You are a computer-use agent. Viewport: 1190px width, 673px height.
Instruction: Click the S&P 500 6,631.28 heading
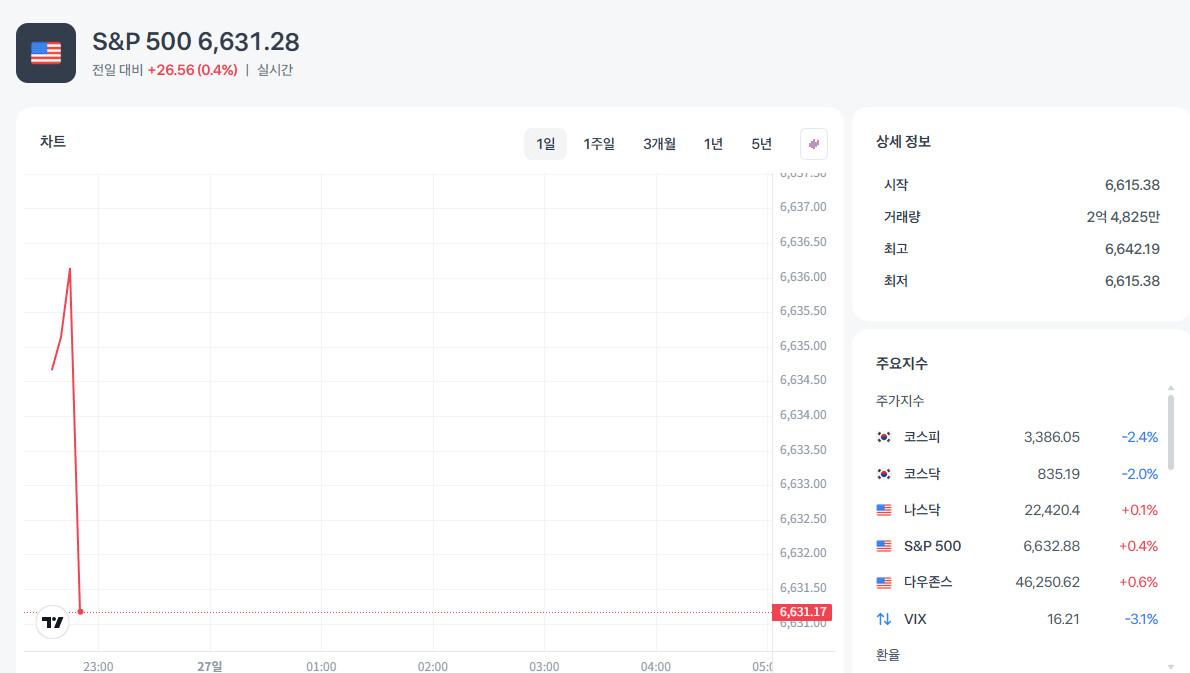tap(196, 42)
